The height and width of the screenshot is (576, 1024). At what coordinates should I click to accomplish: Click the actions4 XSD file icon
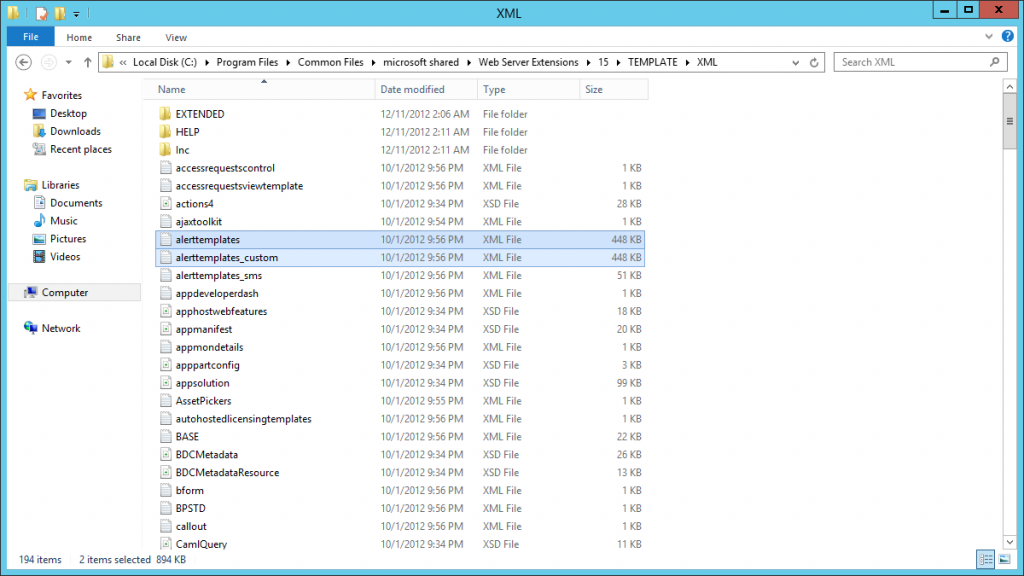[x=166, y=204]
